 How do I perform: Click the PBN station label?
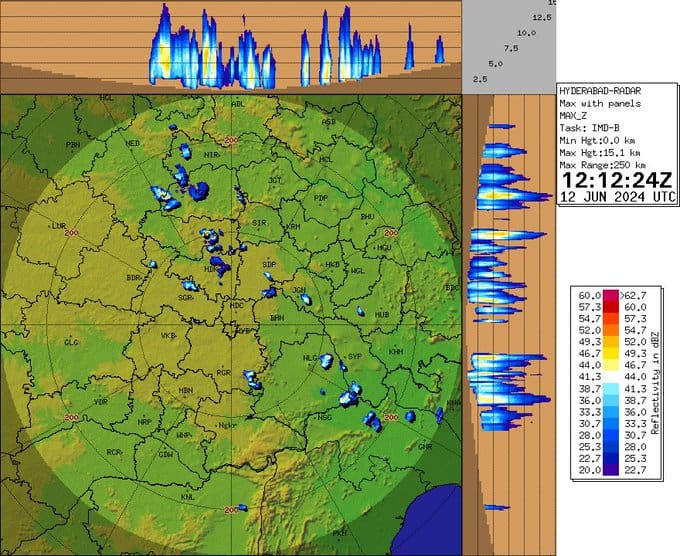(x=72, y=145)
